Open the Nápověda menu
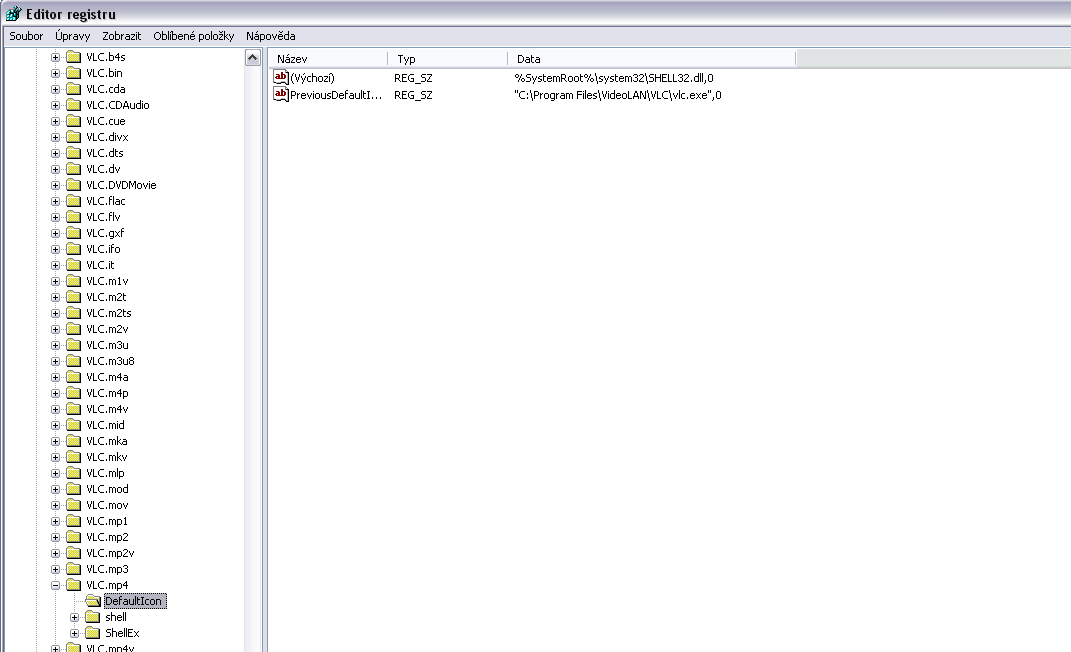Screen dimensions: 1071x652 270,36
